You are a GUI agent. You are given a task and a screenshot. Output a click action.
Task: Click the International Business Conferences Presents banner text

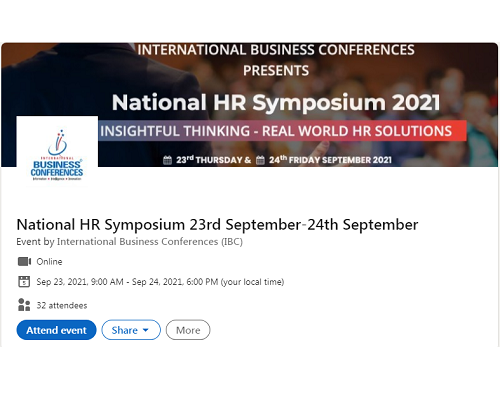(276, 60)
